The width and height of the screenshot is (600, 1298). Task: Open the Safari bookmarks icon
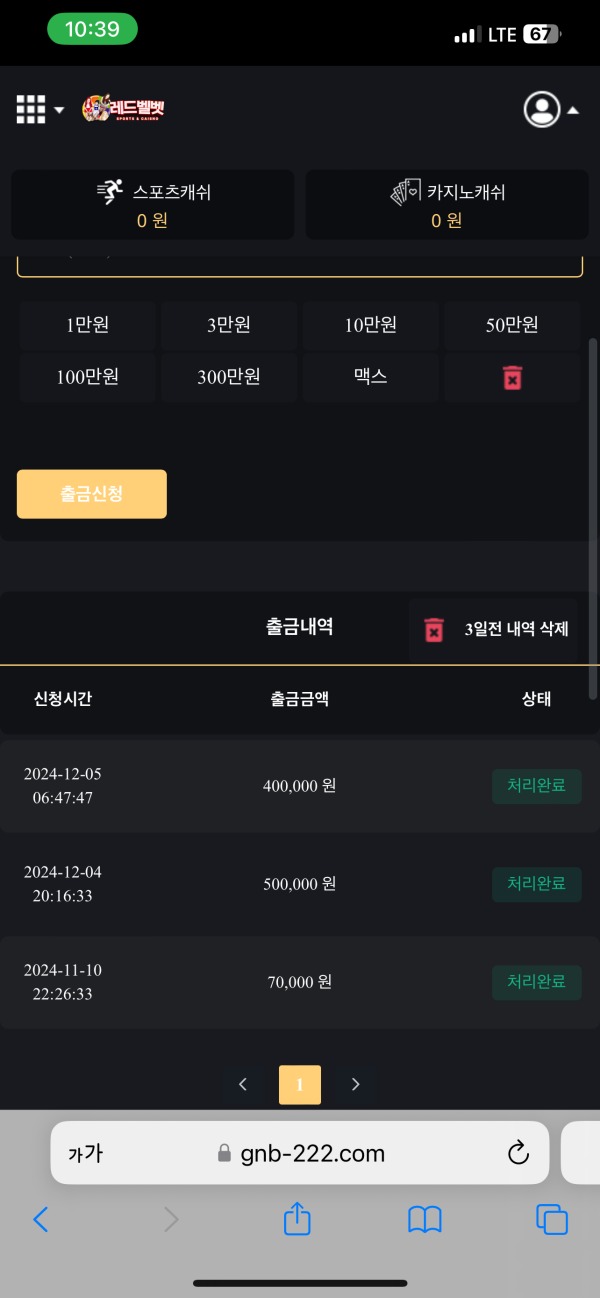[x=424, y=1219]
